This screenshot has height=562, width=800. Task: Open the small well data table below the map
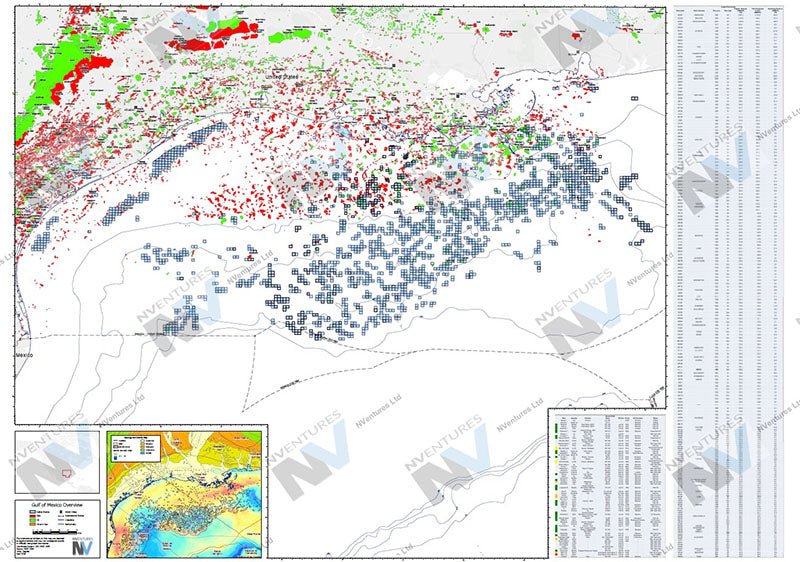610,484
